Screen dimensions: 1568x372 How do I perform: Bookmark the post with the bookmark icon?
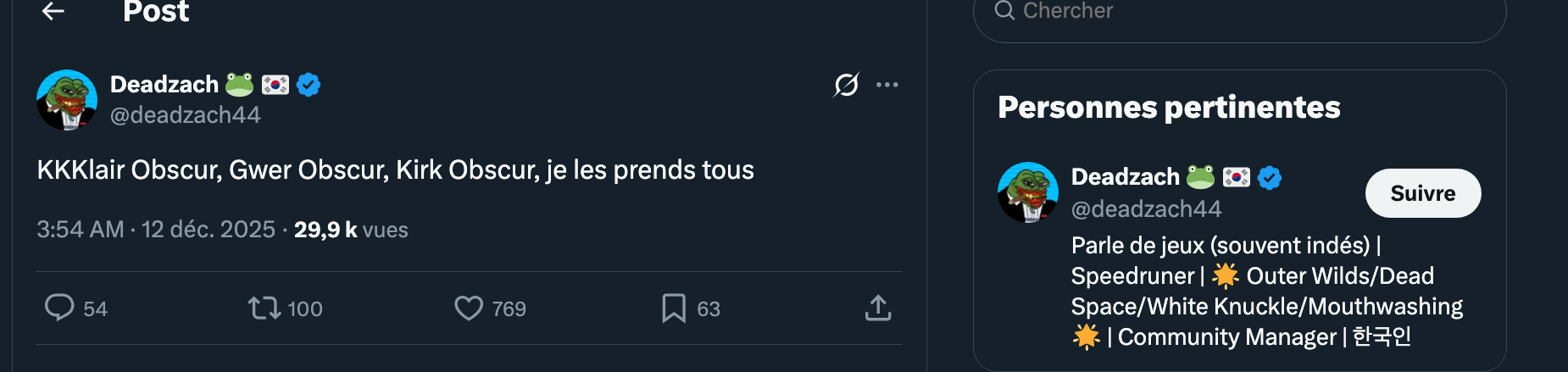(x=674, y=308)
